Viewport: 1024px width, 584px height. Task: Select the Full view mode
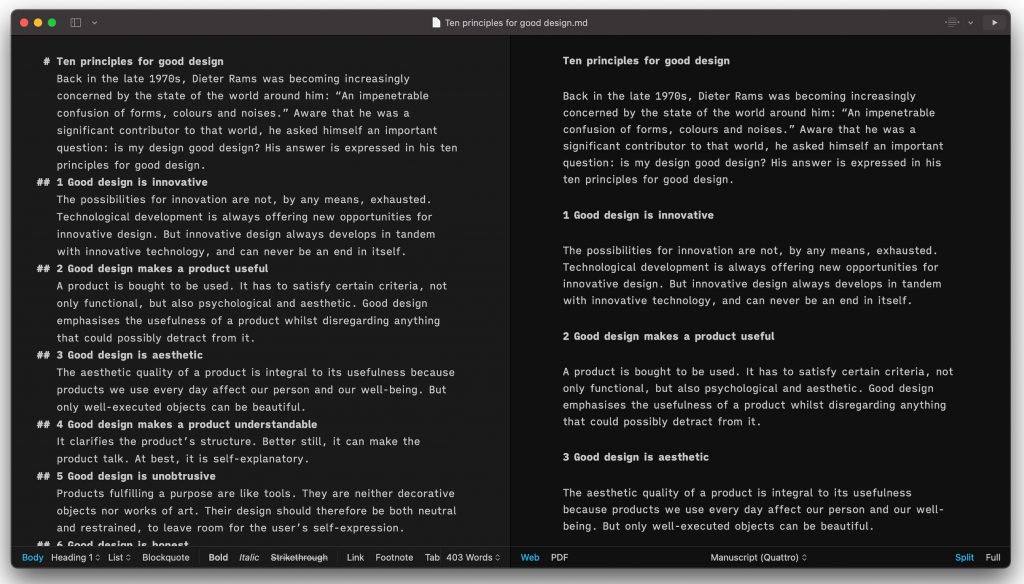coord(993,557)
